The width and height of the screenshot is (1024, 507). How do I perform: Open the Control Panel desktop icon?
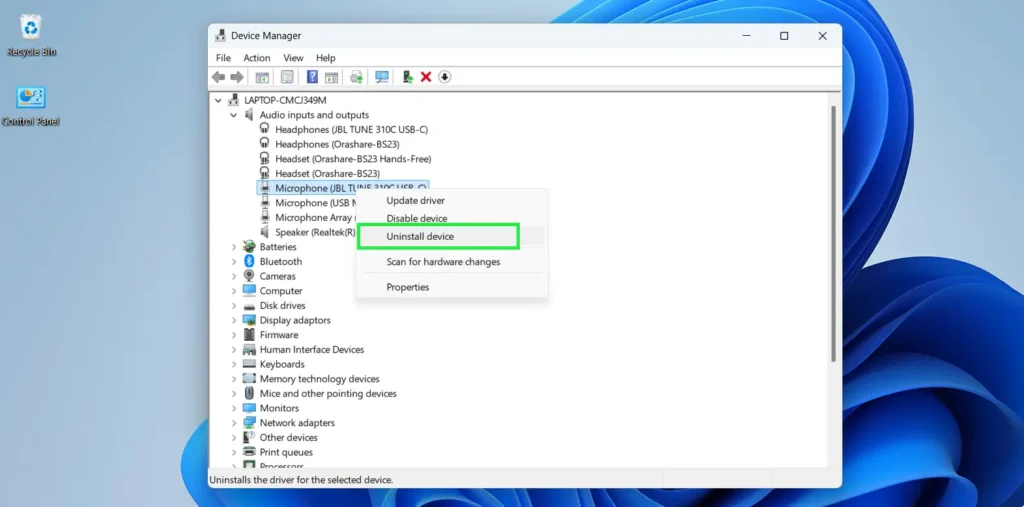[x=31, y=106]
